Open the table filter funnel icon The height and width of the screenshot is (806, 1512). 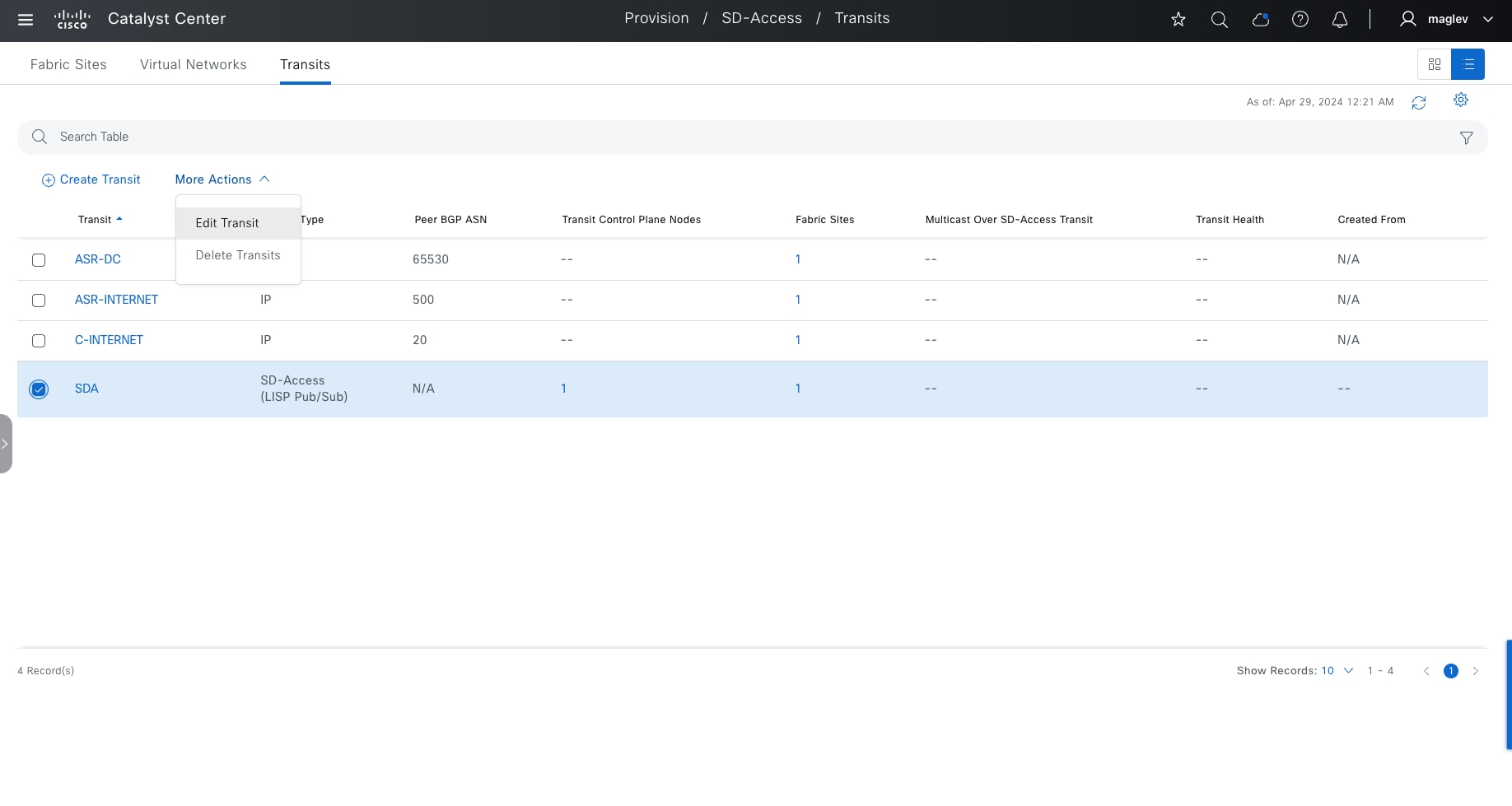(1467, 137)
